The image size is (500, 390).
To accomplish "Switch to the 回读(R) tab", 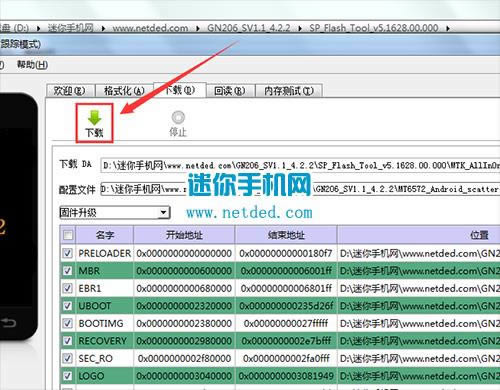I will tap(230, 91).
